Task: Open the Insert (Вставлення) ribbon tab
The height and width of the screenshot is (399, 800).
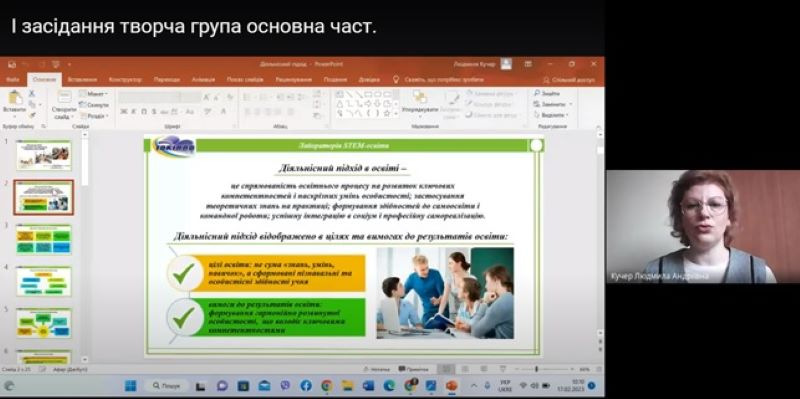Action: [82, 80]
